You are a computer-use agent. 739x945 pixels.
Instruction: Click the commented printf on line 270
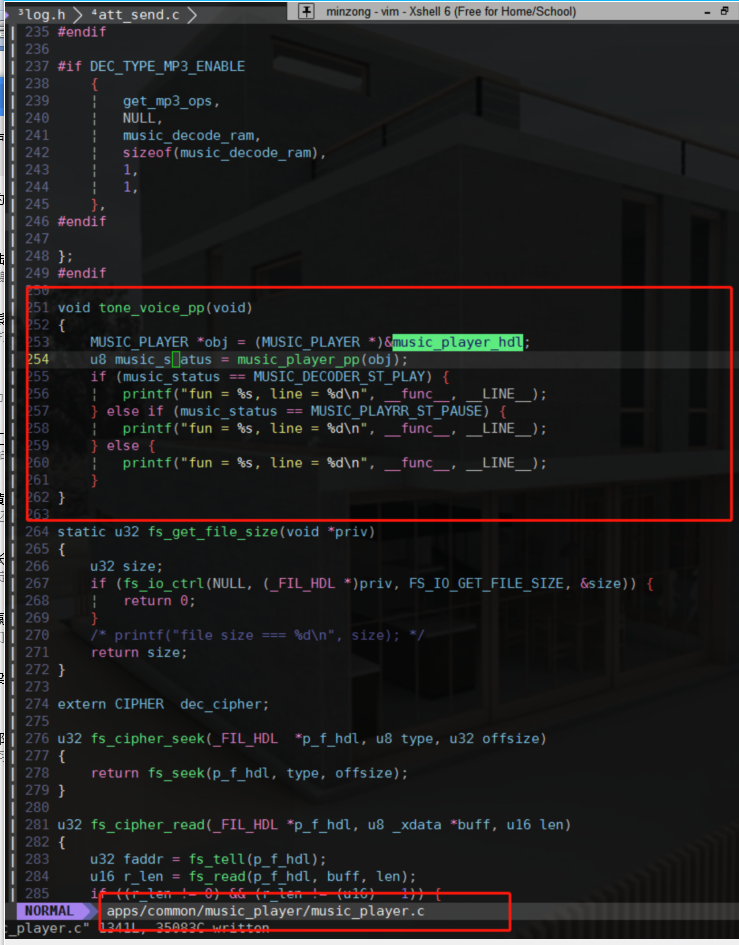(x=257, y=635)
